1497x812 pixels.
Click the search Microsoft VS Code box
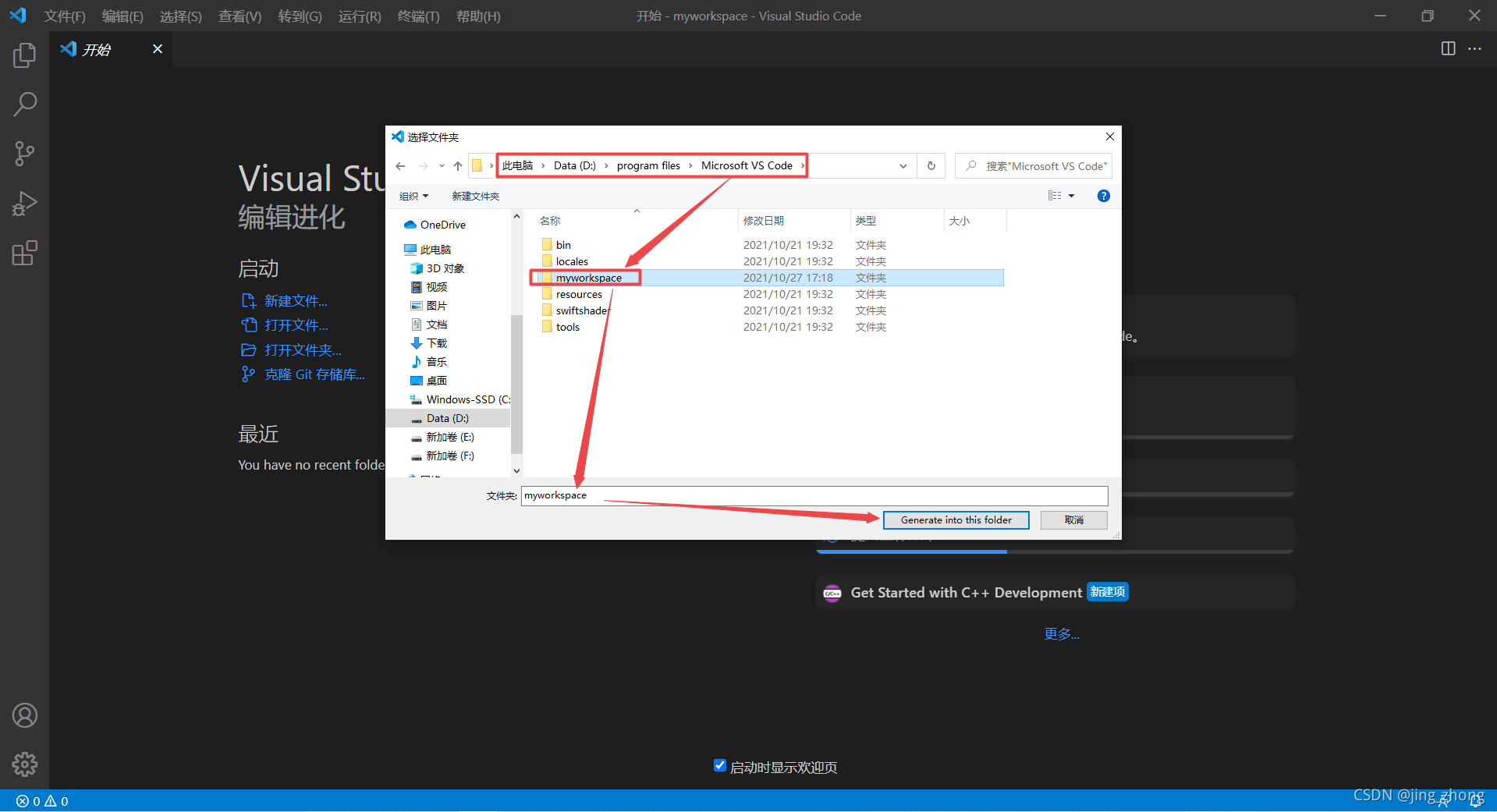tap(1034, 166)
